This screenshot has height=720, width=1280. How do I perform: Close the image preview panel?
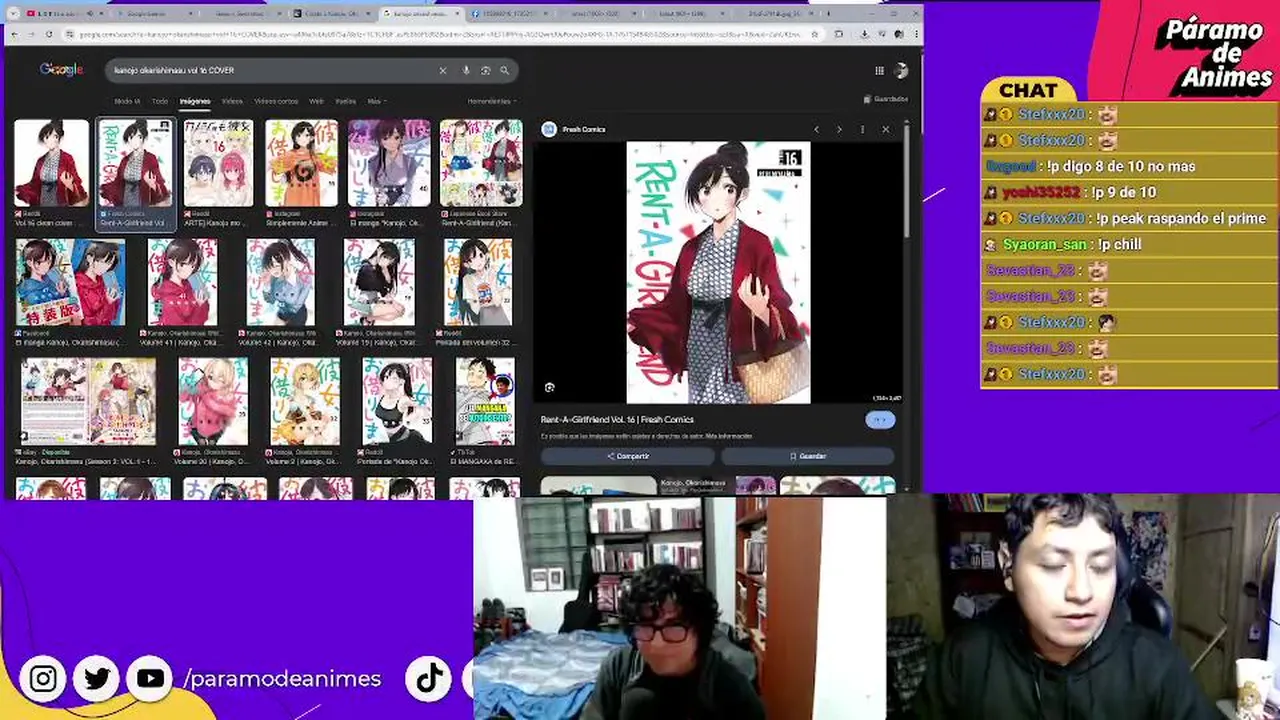[x=885, y=129]
